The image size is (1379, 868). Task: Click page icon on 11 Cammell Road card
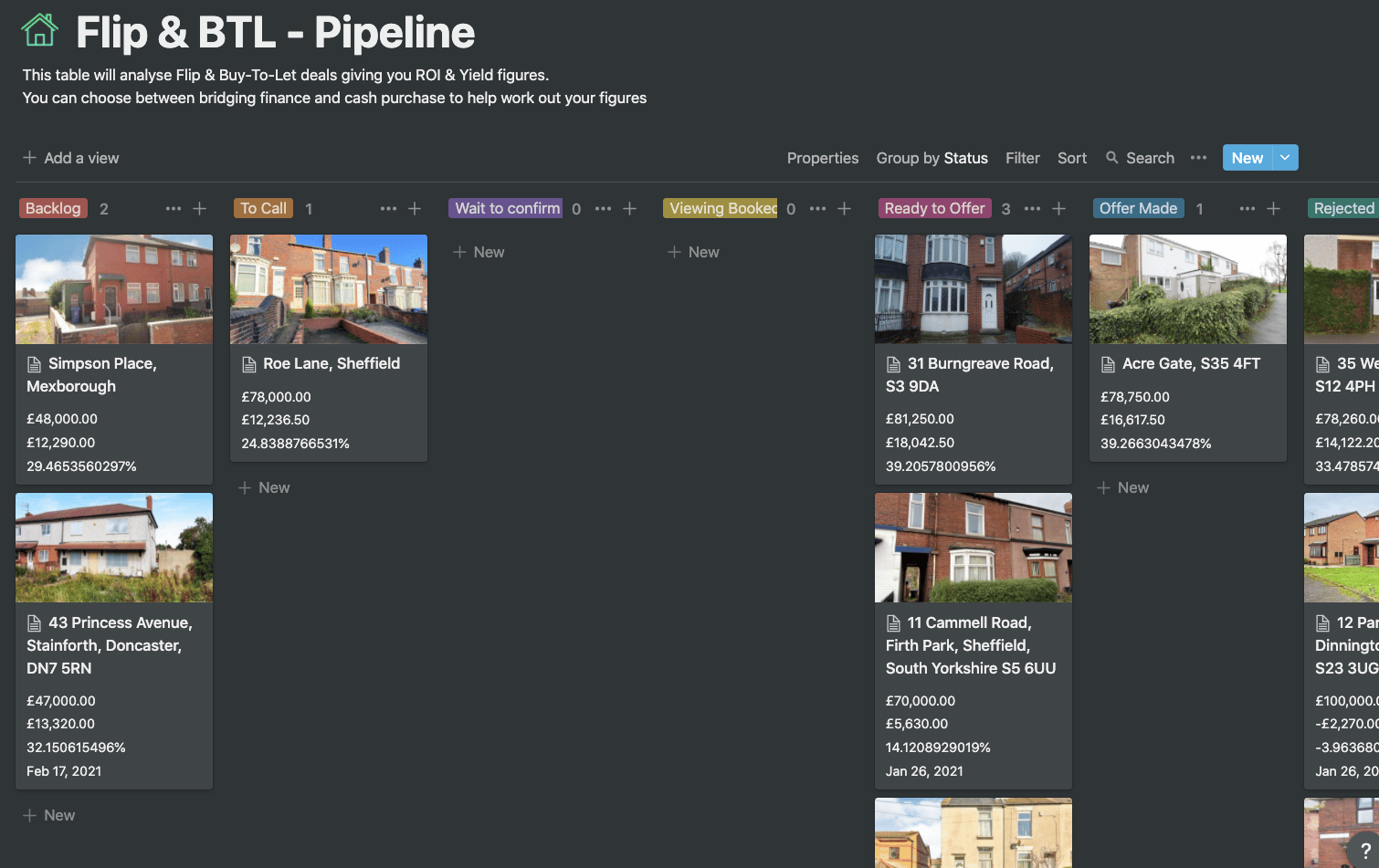tap(894, 623)
